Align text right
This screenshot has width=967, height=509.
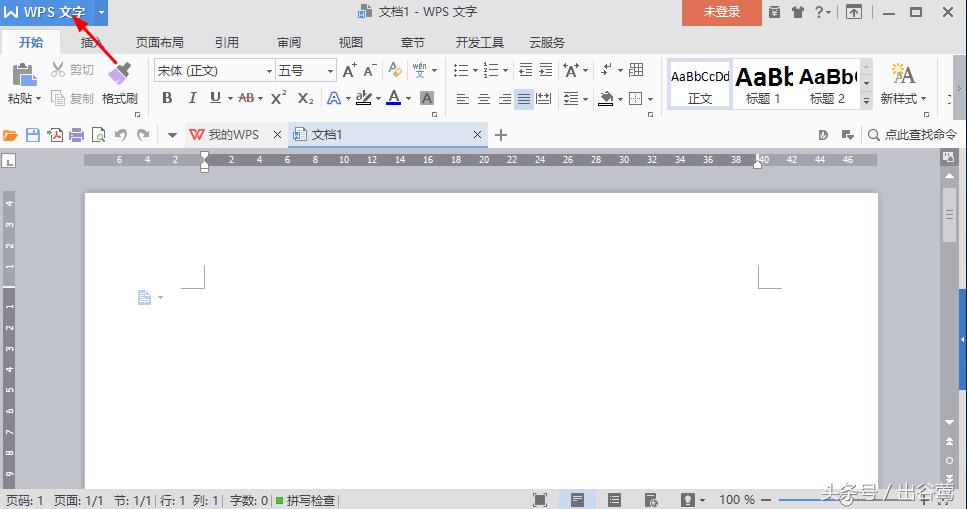tap(504, 99)
